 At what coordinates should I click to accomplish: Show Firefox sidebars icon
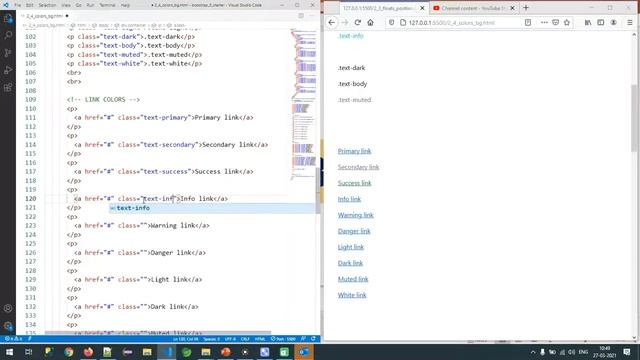601,22
